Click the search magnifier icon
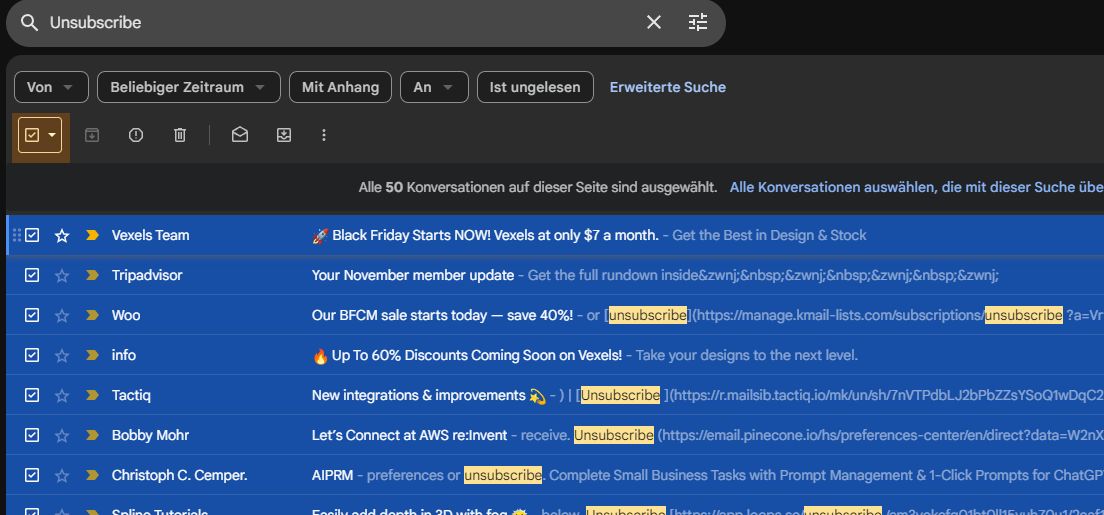This screenshot has width=1104, height=515. 29,23
